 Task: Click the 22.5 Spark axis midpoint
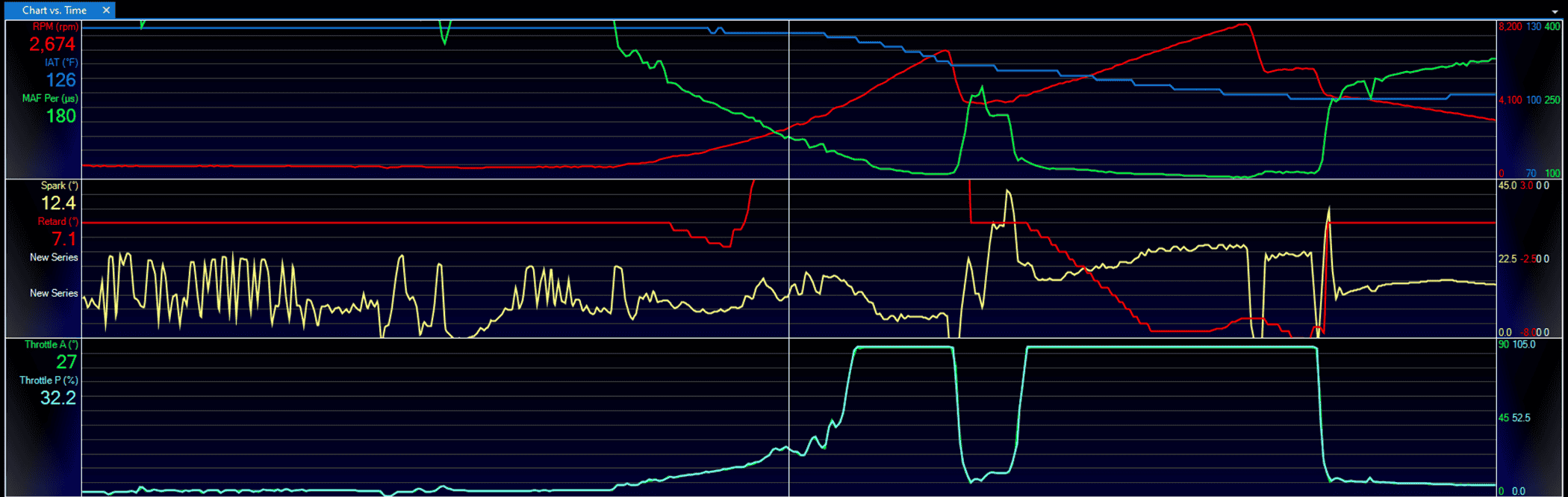(x=1508, y=259)
